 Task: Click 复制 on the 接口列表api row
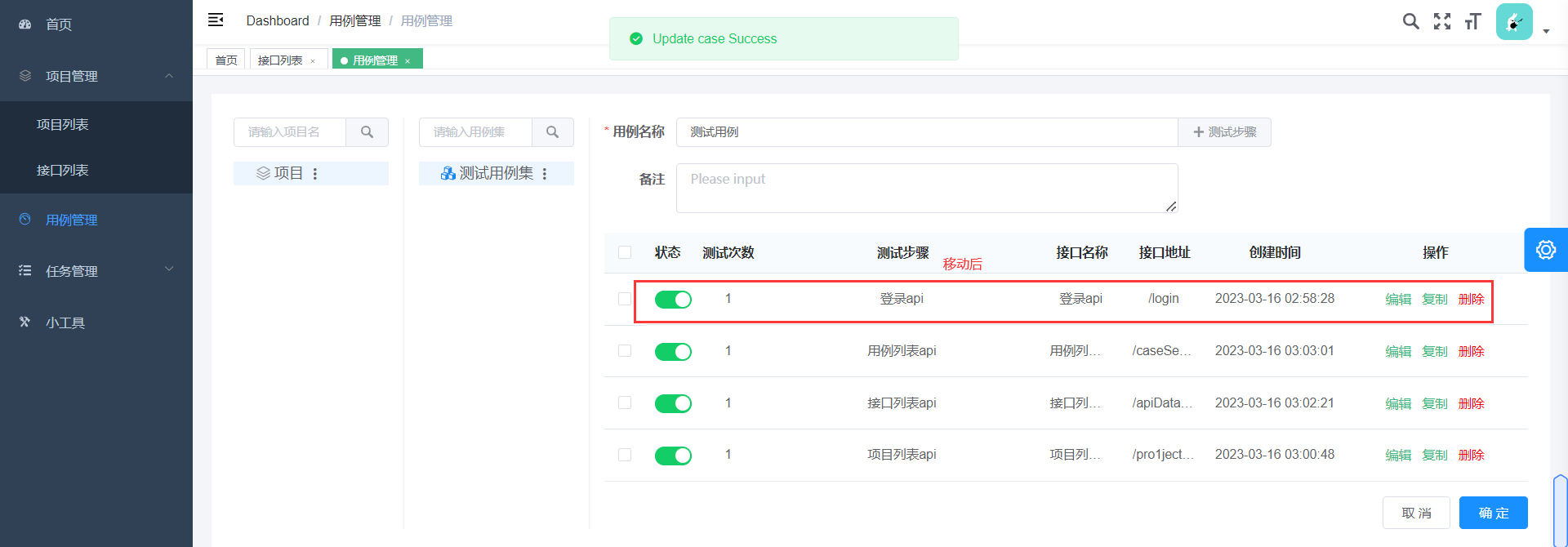(1435, 404)
